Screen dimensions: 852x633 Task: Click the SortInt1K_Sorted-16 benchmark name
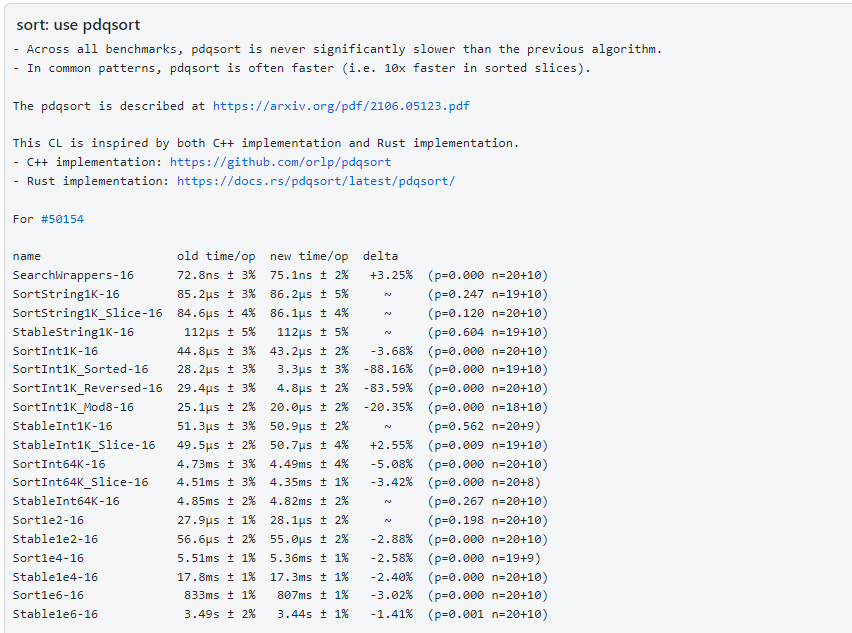(80, 369)
